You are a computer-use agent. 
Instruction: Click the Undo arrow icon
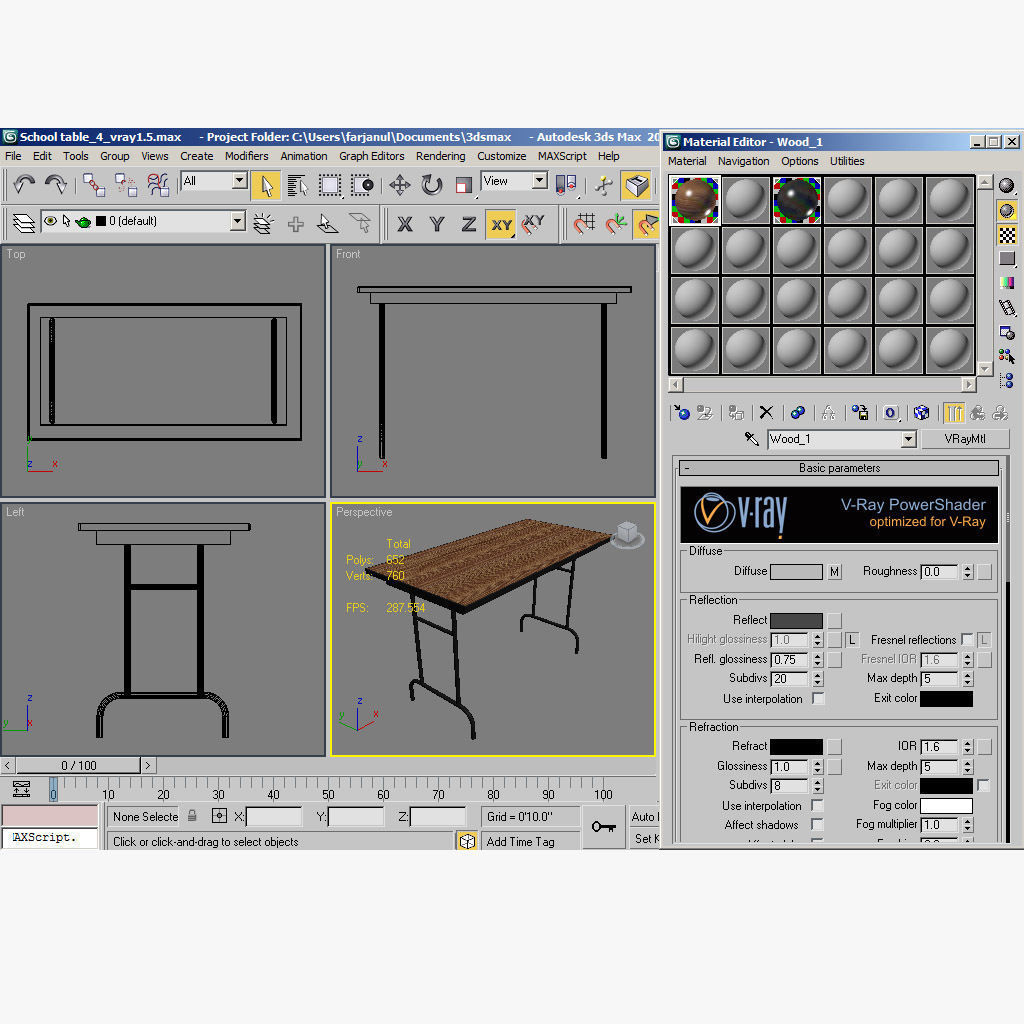[x=24, y=185]
